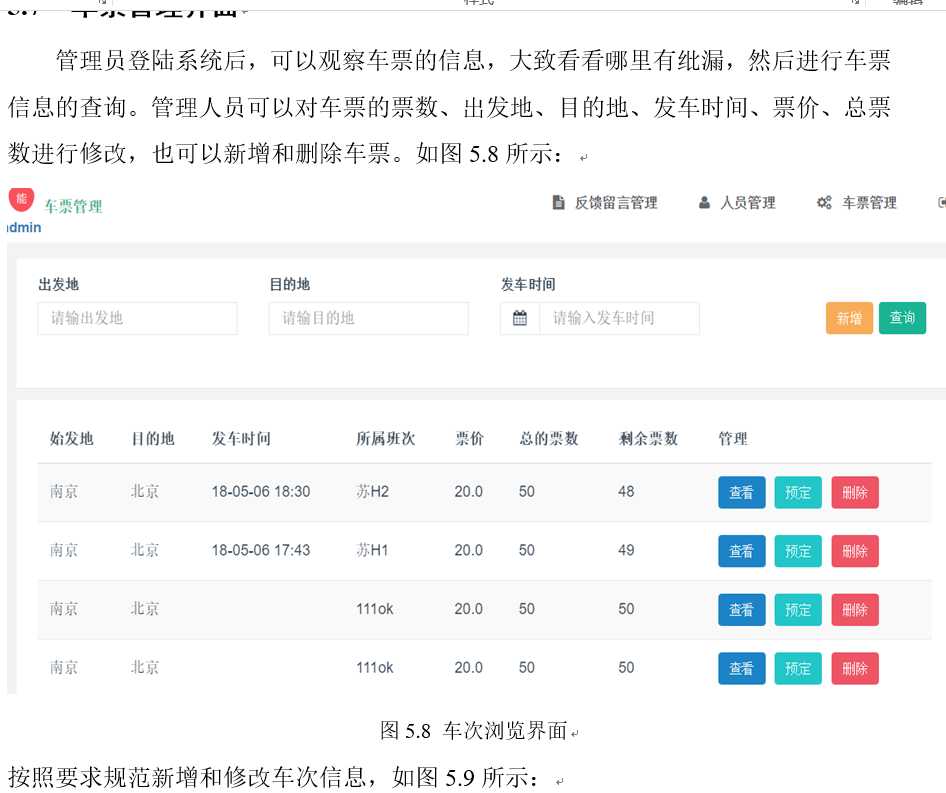The height and width of the screenshot is (793, 946).
Task: Click the red shield logo icon
Action: point(20,198)
